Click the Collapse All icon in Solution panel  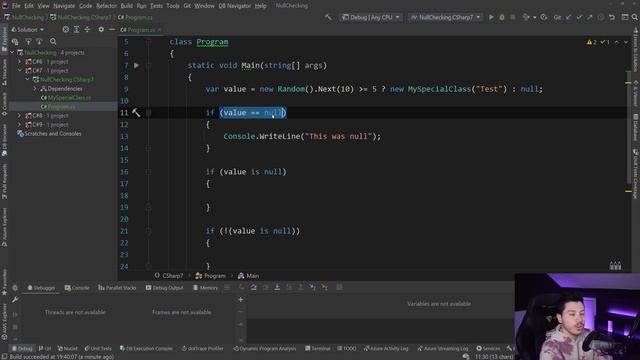pos(87,29)
